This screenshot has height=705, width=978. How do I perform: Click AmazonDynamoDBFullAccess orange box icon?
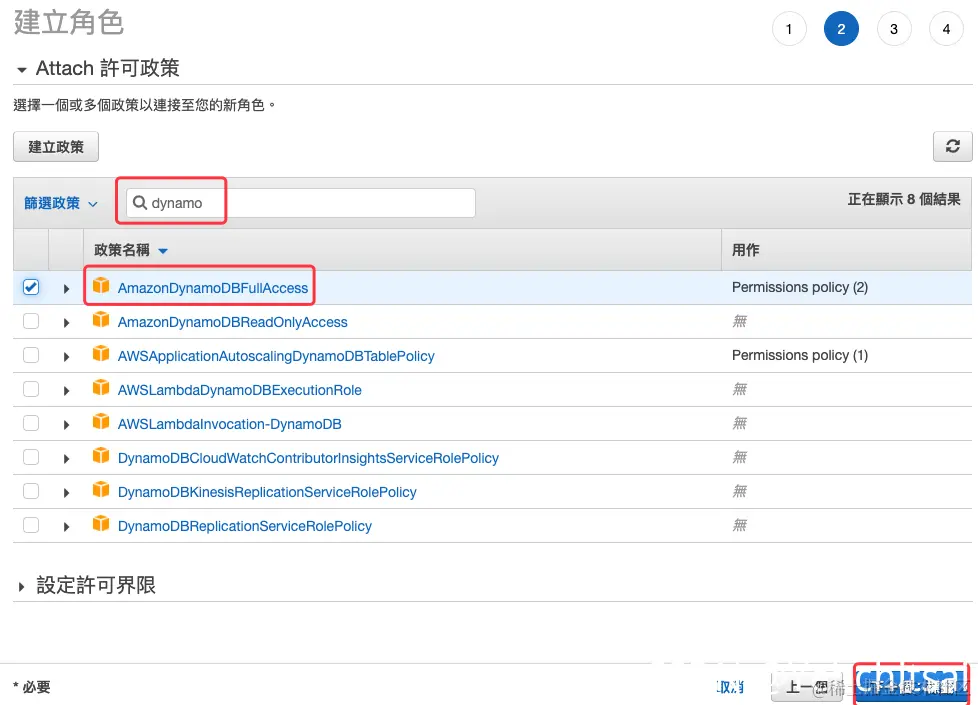(101, 286)
